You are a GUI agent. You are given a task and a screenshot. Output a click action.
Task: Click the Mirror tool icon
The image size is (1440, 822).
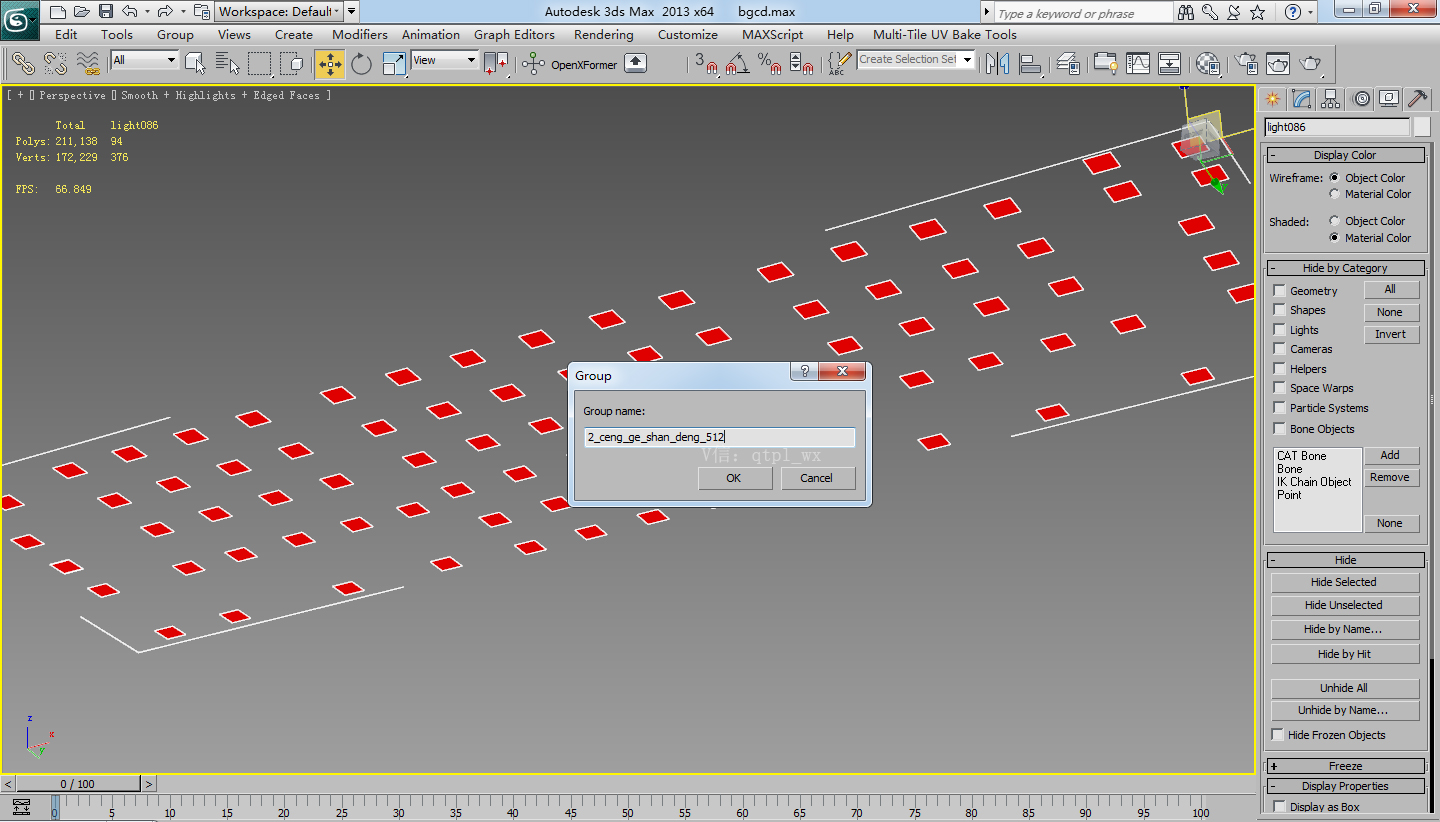(x=997, y=64)
